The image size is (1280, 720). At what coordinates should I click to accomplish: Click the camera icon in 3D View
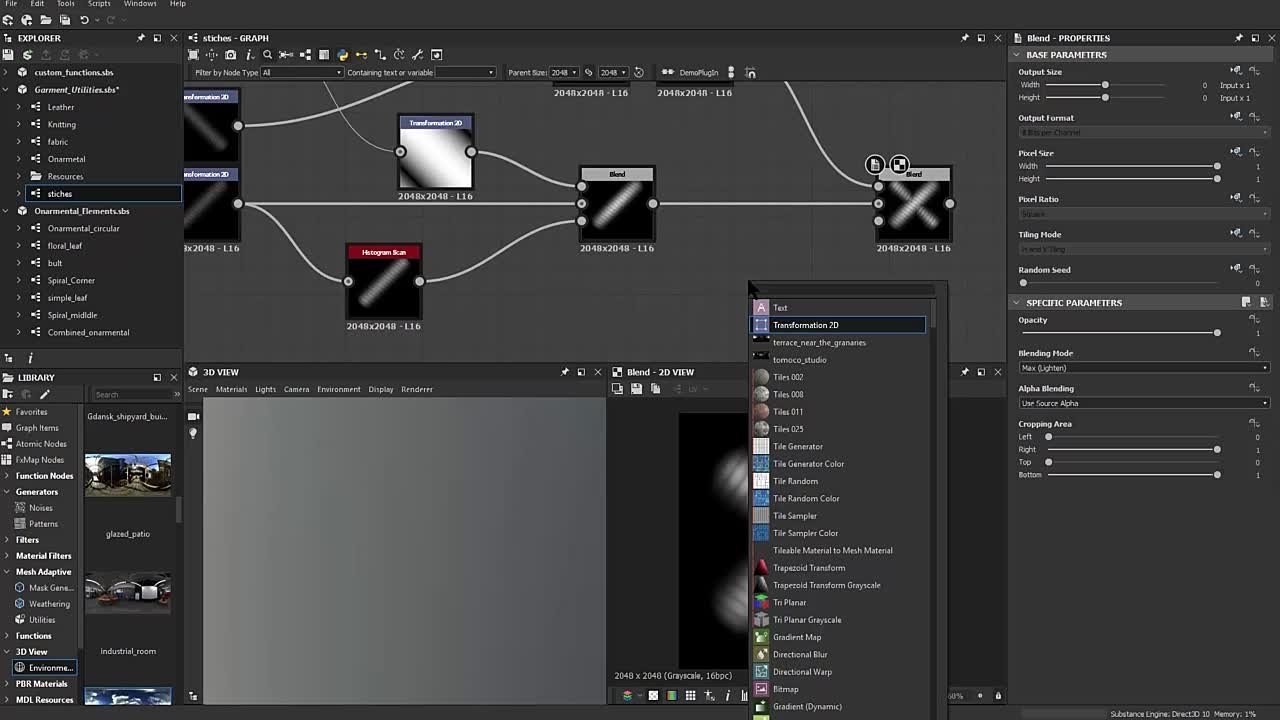coord(193,416)
